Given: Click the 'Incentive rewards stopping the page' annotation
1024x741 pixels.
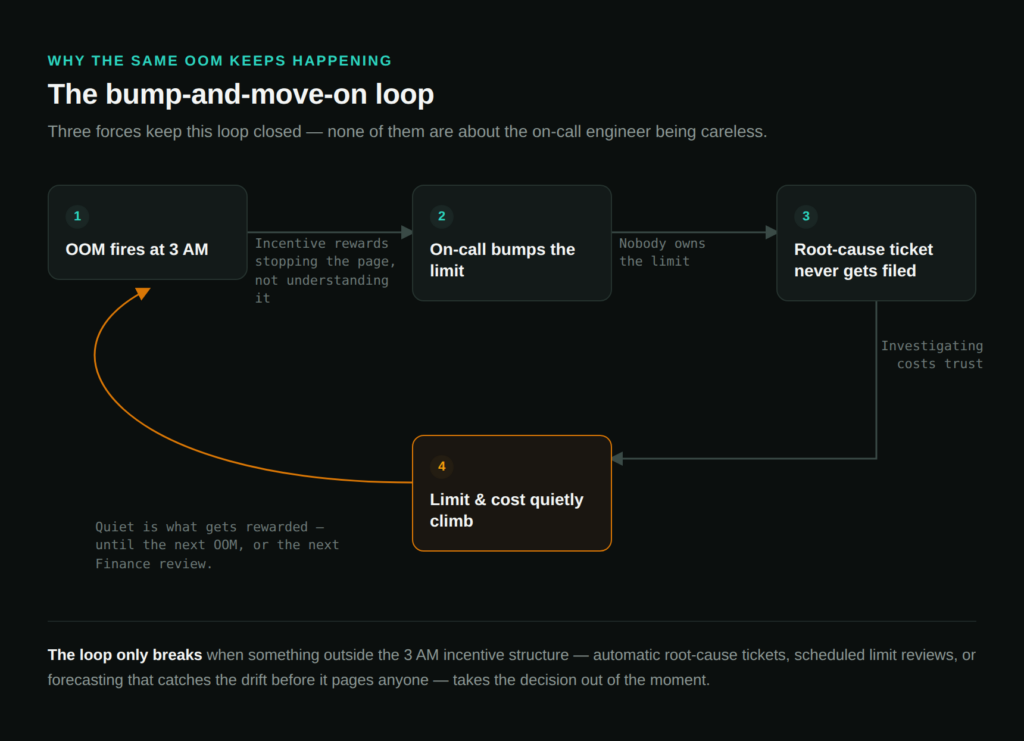Looking at the screenshot, I should (325, 270).
